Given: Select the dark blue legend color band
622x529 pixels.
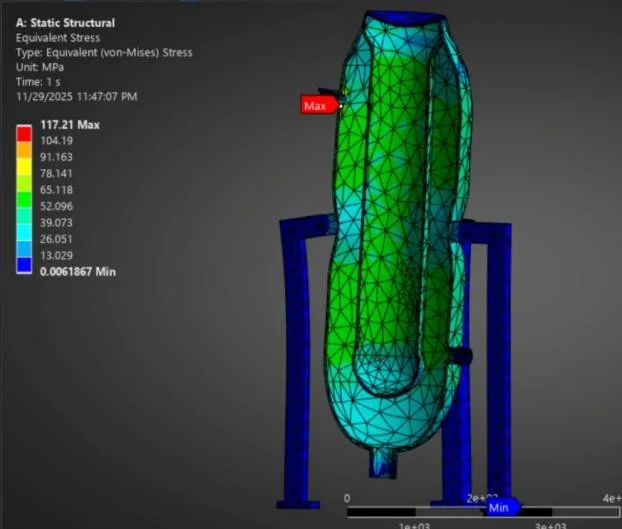Looking at the screenshot, I should (24, 265).
